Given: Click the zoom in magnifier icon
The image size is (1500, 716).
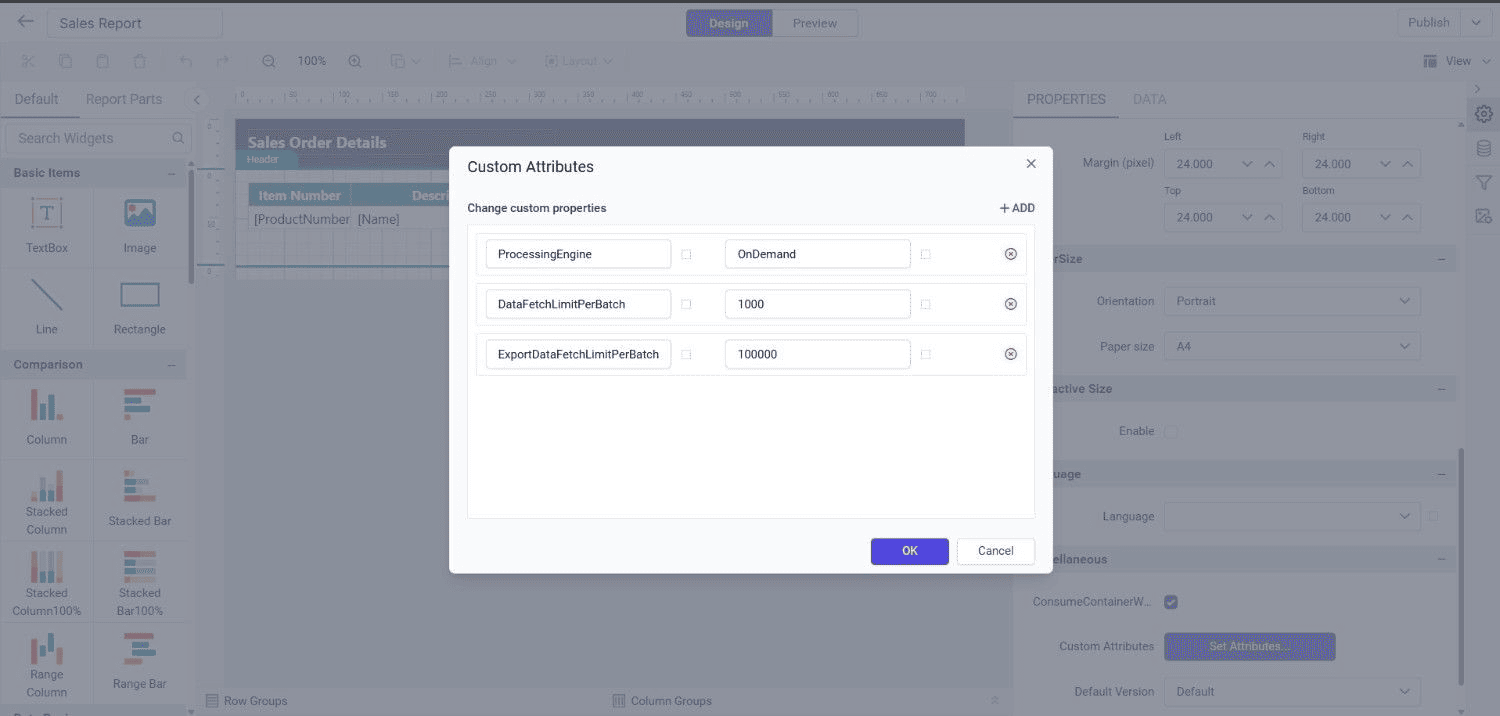Looking at the screenshot, I should pos(354,60).
